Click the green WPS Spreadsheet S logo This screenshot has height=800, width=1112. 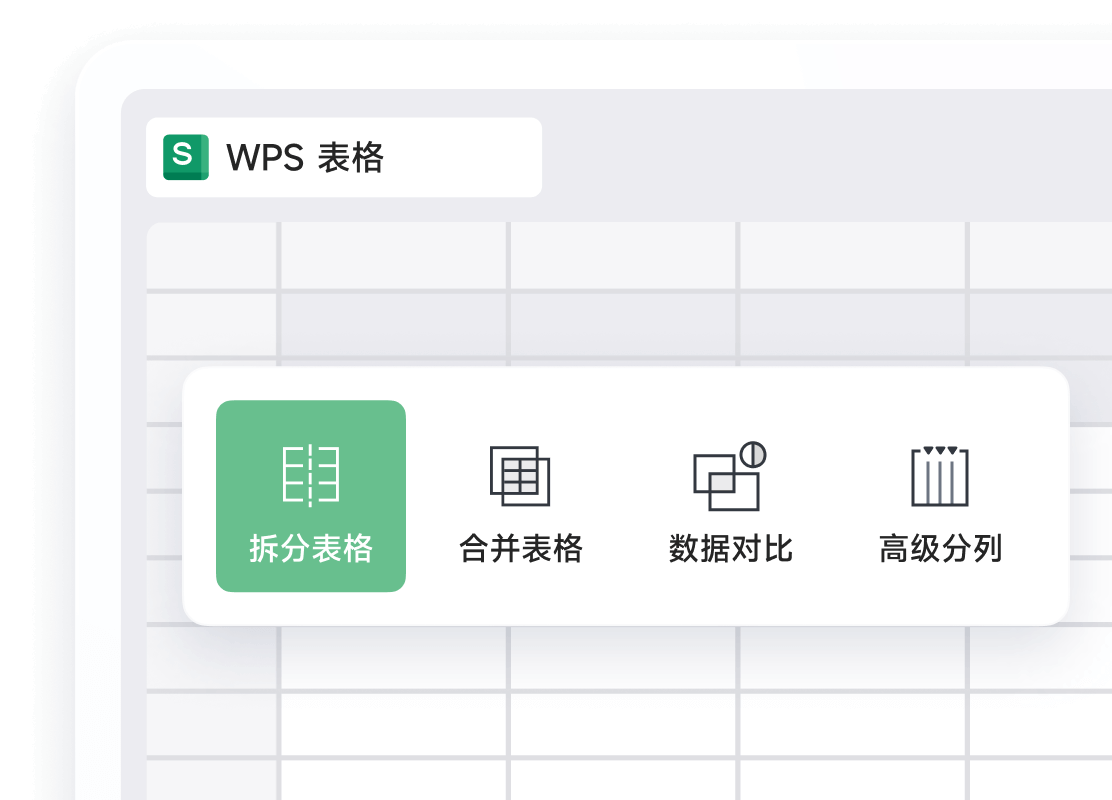click(183, 156)
